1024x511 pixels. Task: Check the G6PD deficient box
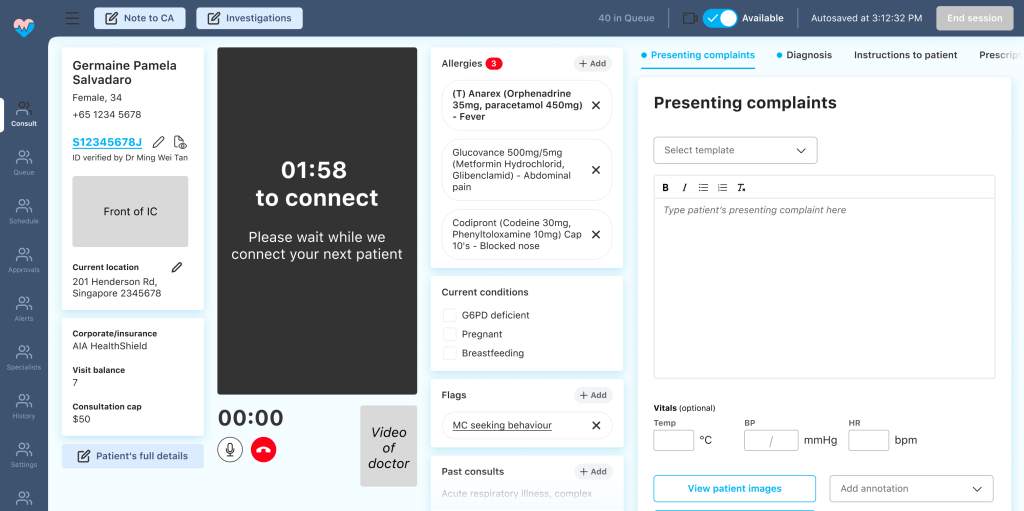pyautogui.click(x=450, y=315)
